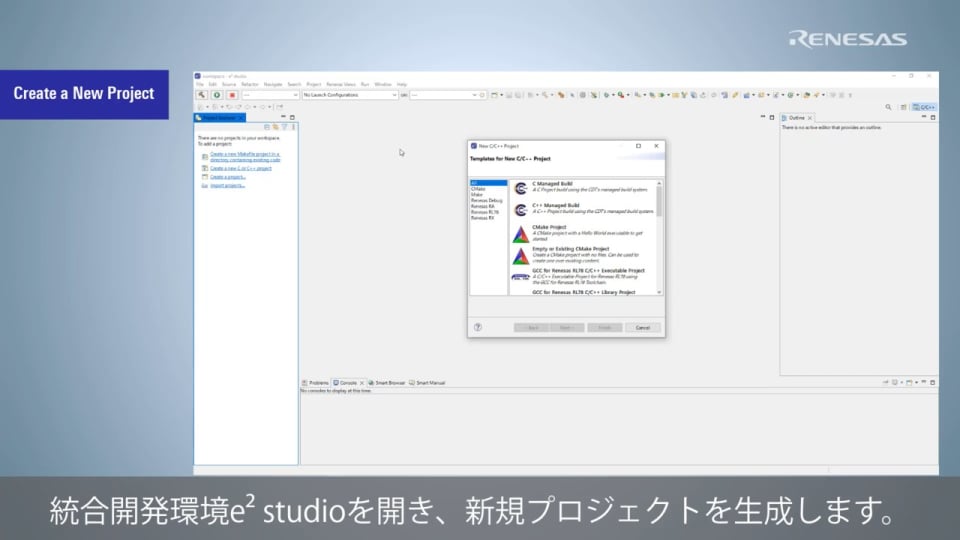This screenshot has width=960, height=540.
Task: Click the Cancel button in the dialog
Action: (x=643, y=328)
